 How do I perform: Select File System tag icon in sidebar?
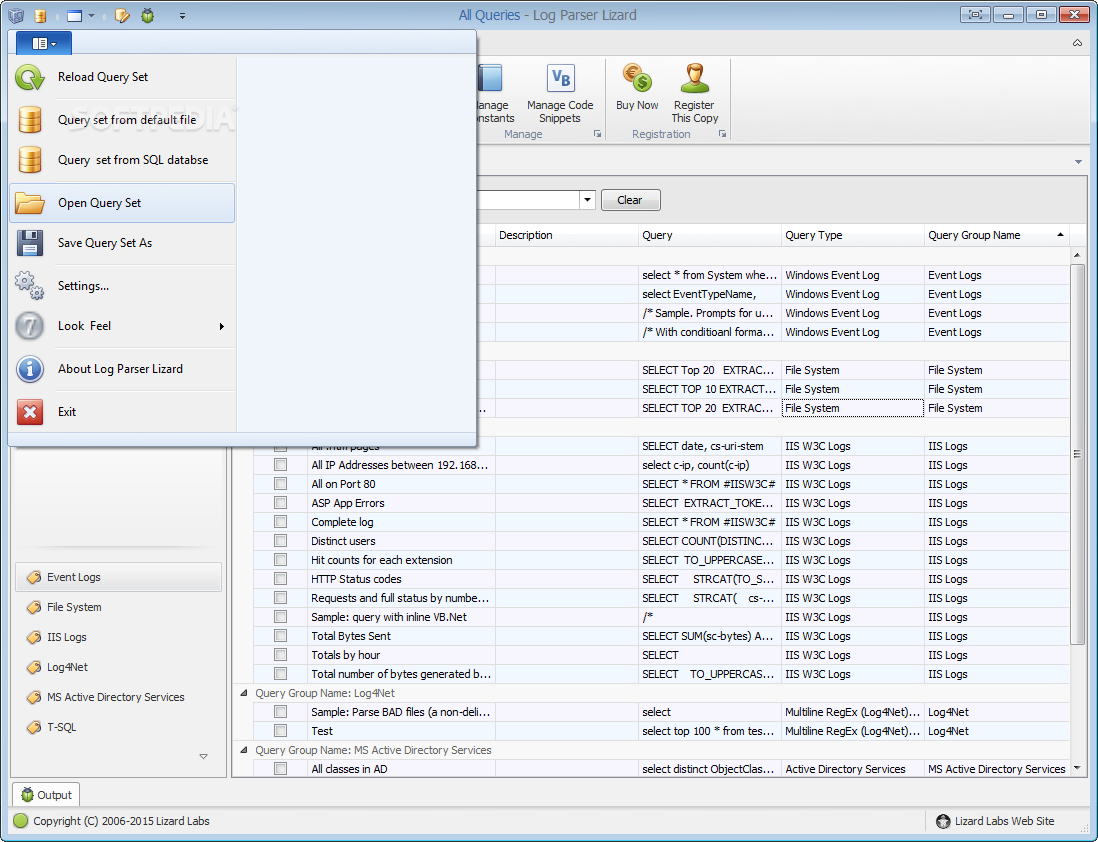pyautogui.click(x=34, y=607)
